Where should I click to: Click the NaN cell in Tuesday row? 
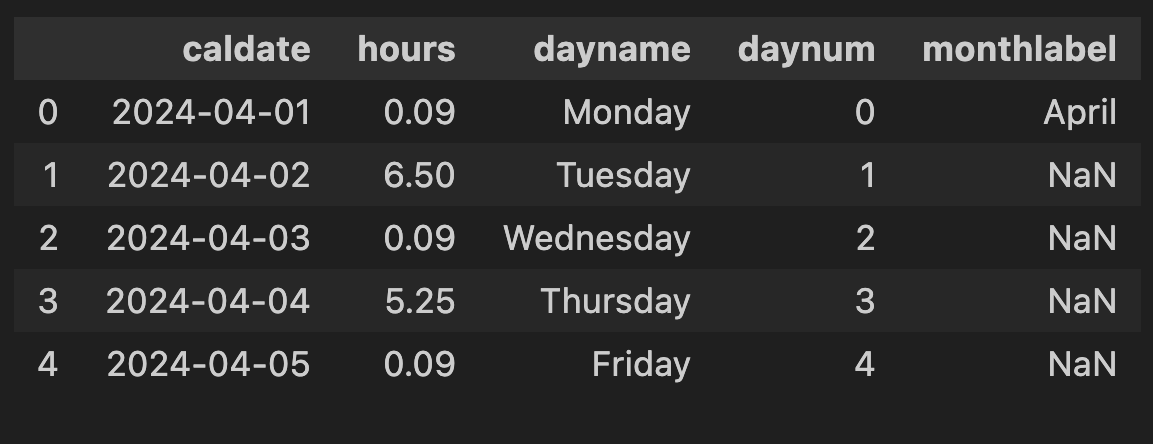click(x=1082, y=176)
